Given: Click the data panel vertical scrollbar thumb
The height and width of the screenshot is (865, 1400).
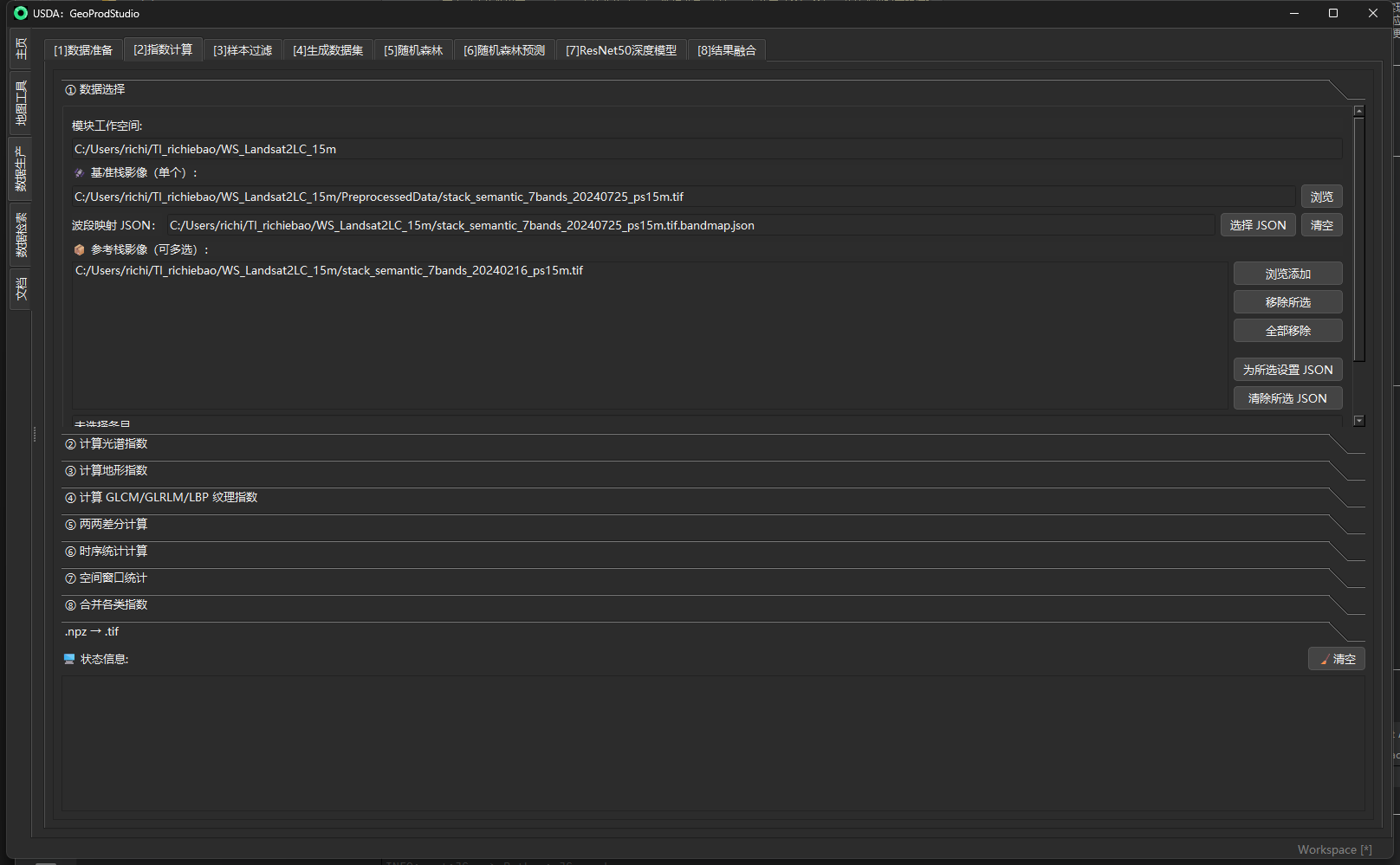Looking at the screenshot, I should coord(1358,238).
